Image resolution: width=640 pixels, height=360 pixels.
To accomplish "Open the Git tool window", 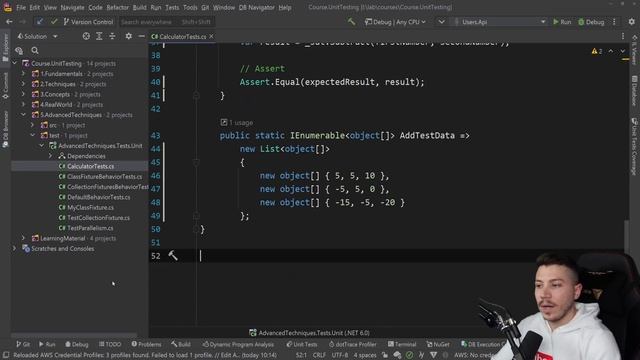I will coord(23,344).
